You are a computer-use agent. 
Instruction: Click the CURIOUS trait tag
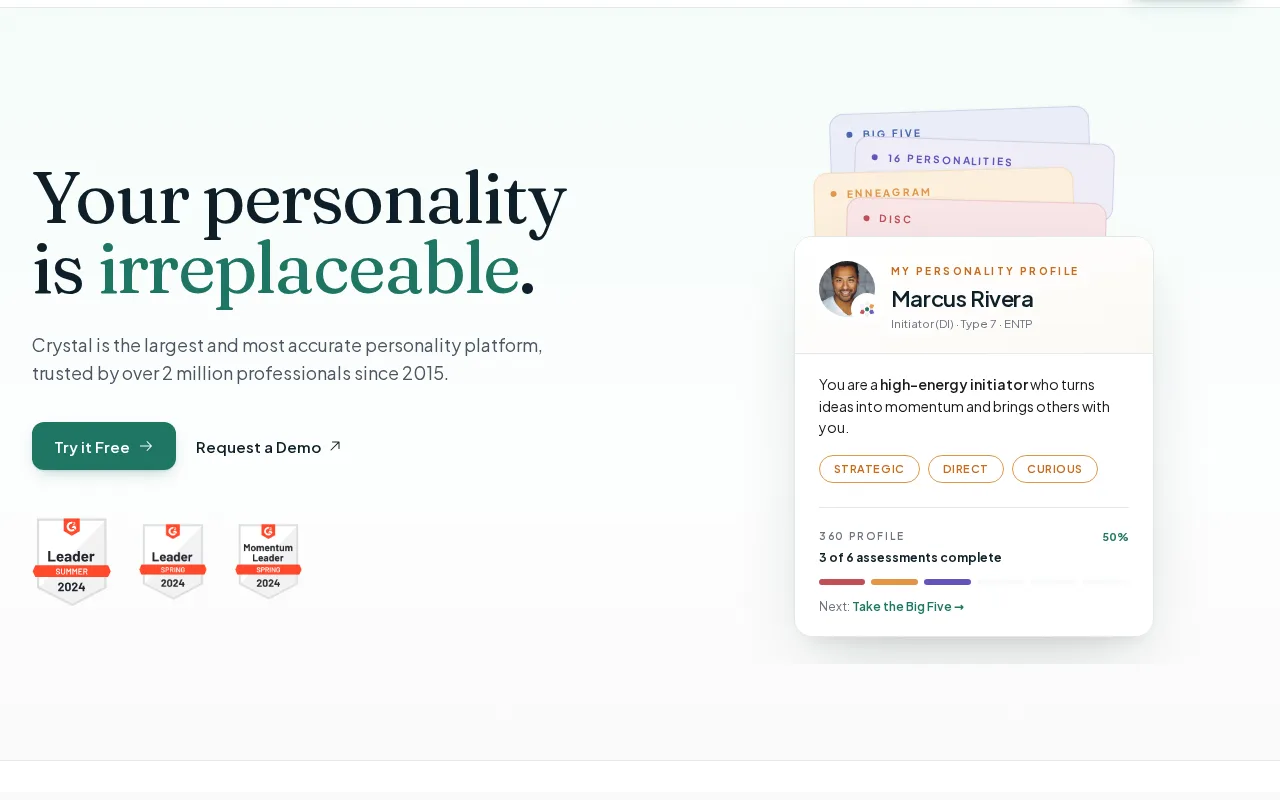pos(1054,469)
